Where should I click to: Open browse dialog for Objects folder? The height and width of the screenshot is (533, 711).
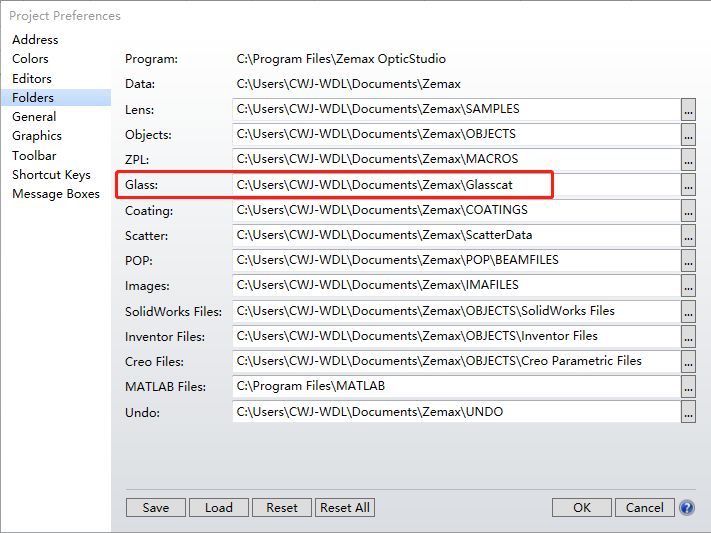click(688, 134)
